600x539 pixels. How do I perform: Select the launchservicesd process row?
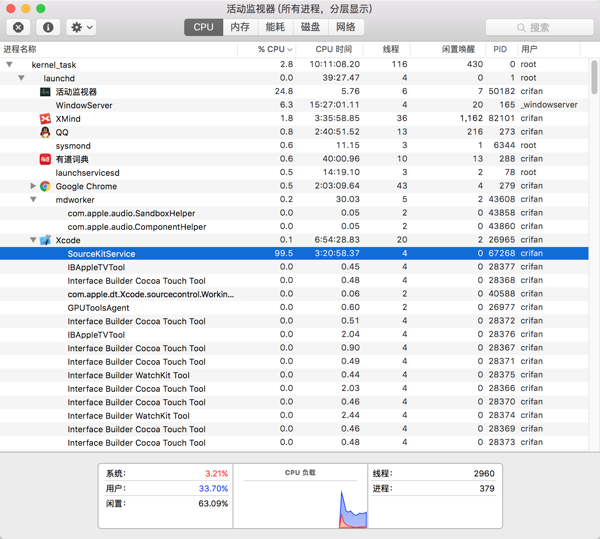[294, 173]
